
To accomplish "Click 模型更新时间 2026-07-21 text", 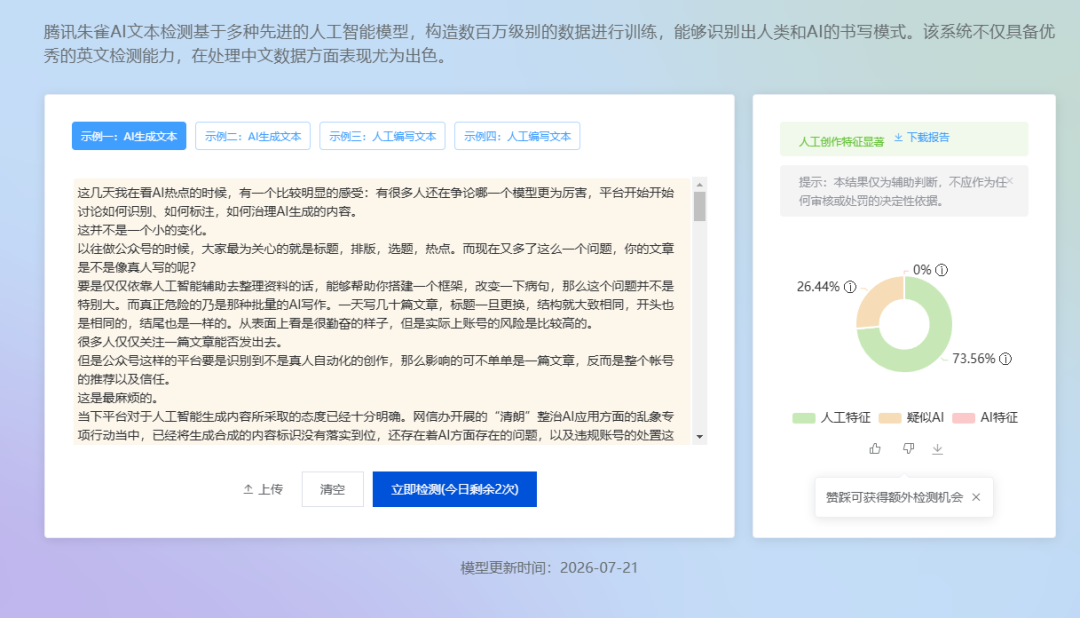I will (x=549, y=568).
